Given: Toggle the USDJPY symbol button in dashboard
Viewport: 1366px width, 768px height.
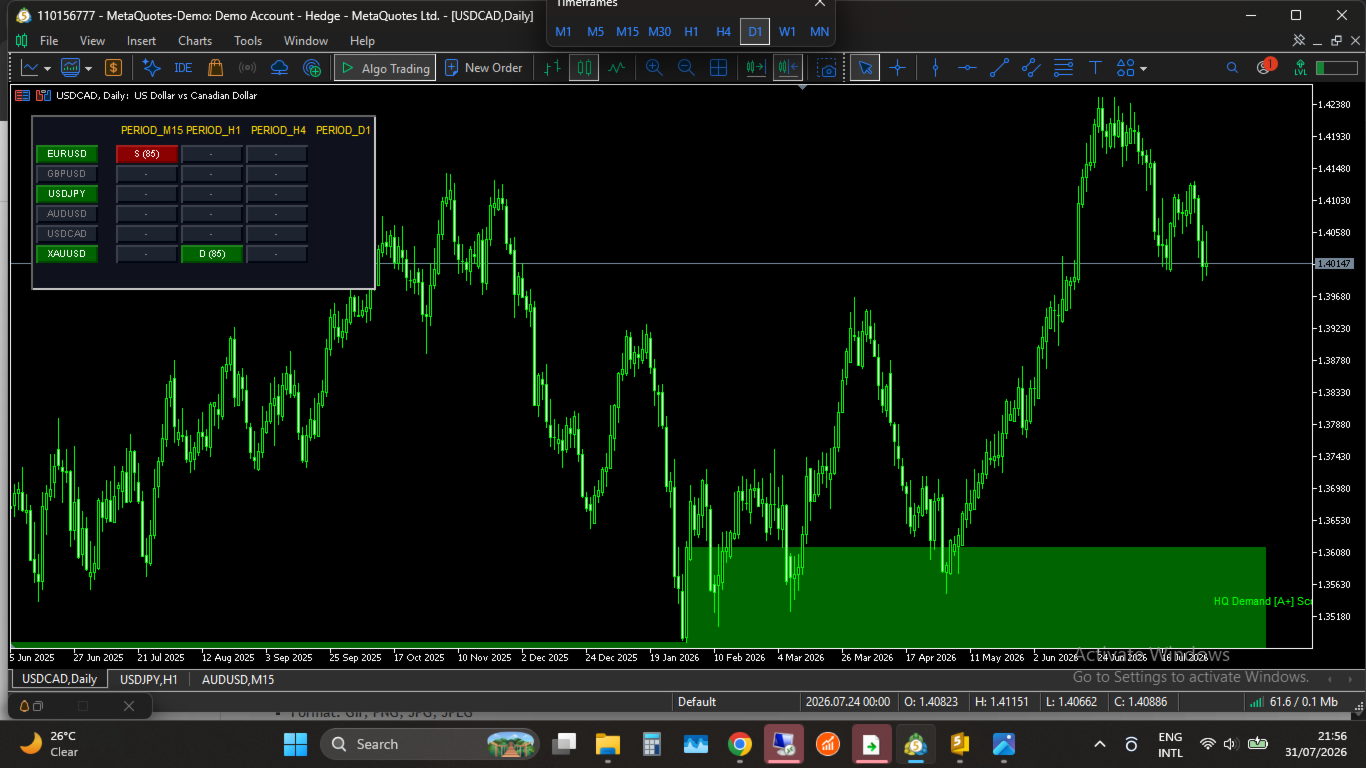Looking at the screenshot, I should tap(67, 194).
